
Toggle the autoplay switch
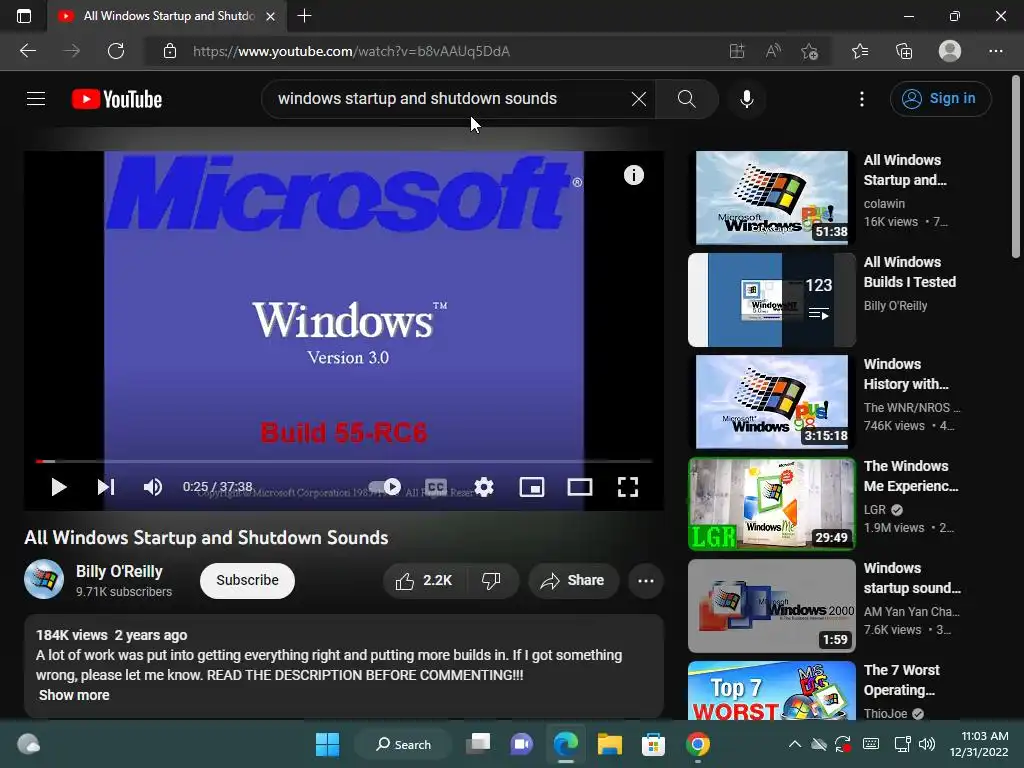pyautogui.click(x=385, y=487)
